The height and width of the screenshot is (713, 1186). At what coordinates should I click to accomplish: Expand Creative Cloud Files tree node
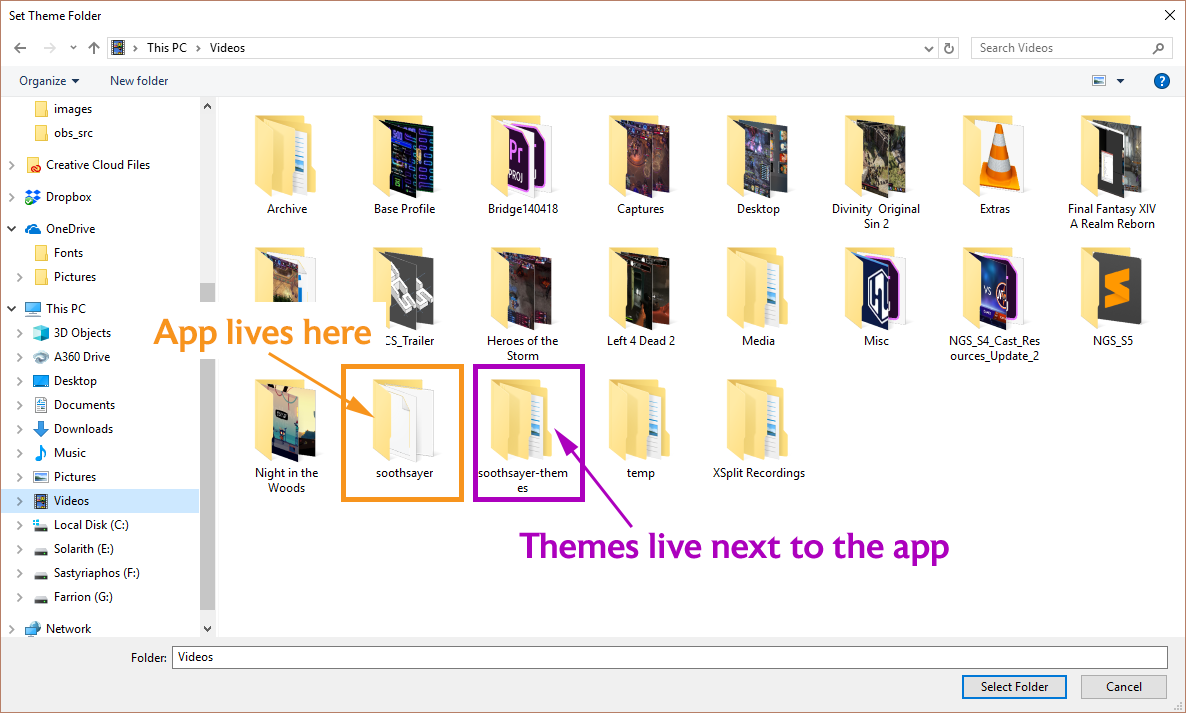(11, 165)
